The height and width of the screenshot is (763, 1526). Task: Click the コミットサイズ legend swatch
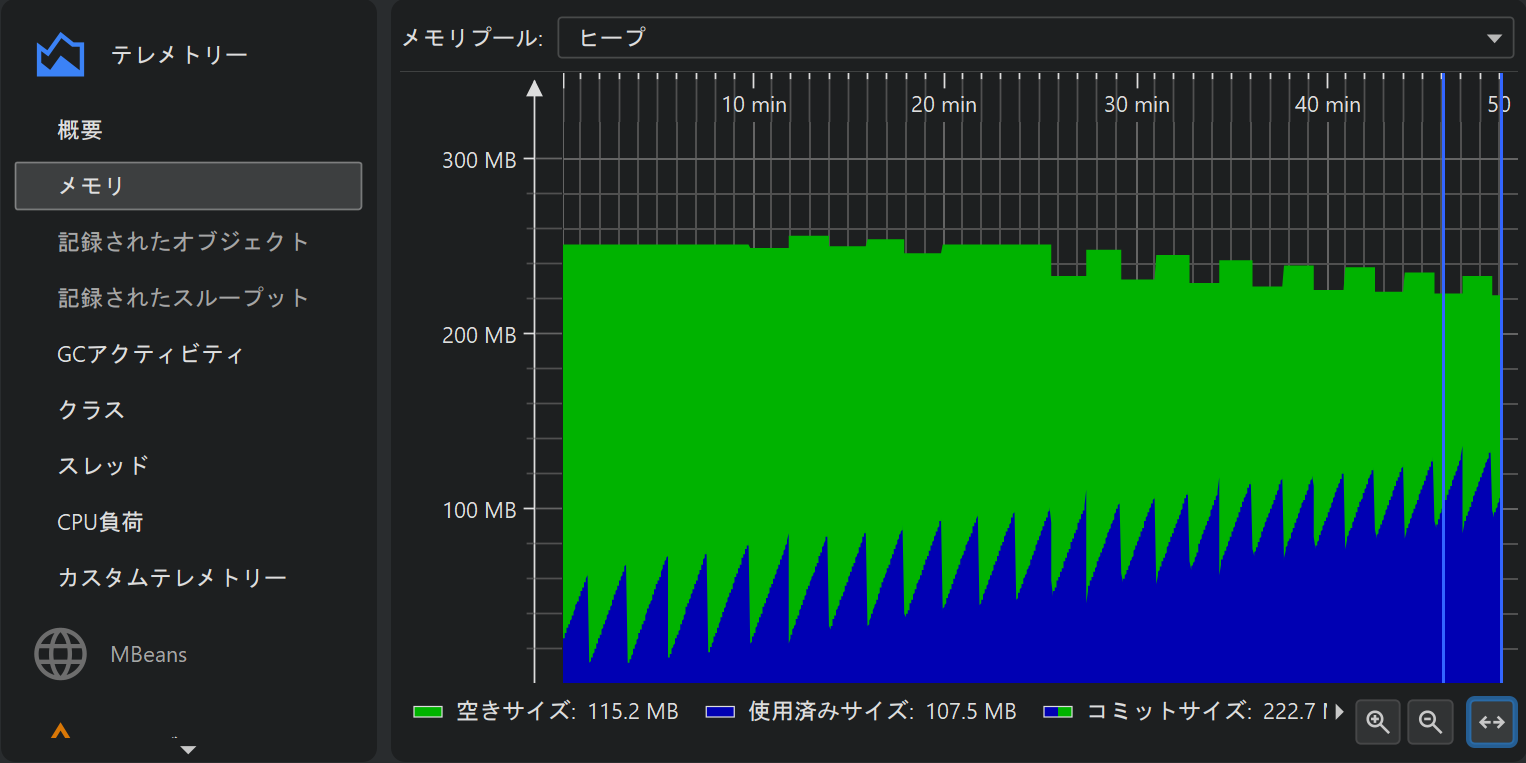[1058, 712]
